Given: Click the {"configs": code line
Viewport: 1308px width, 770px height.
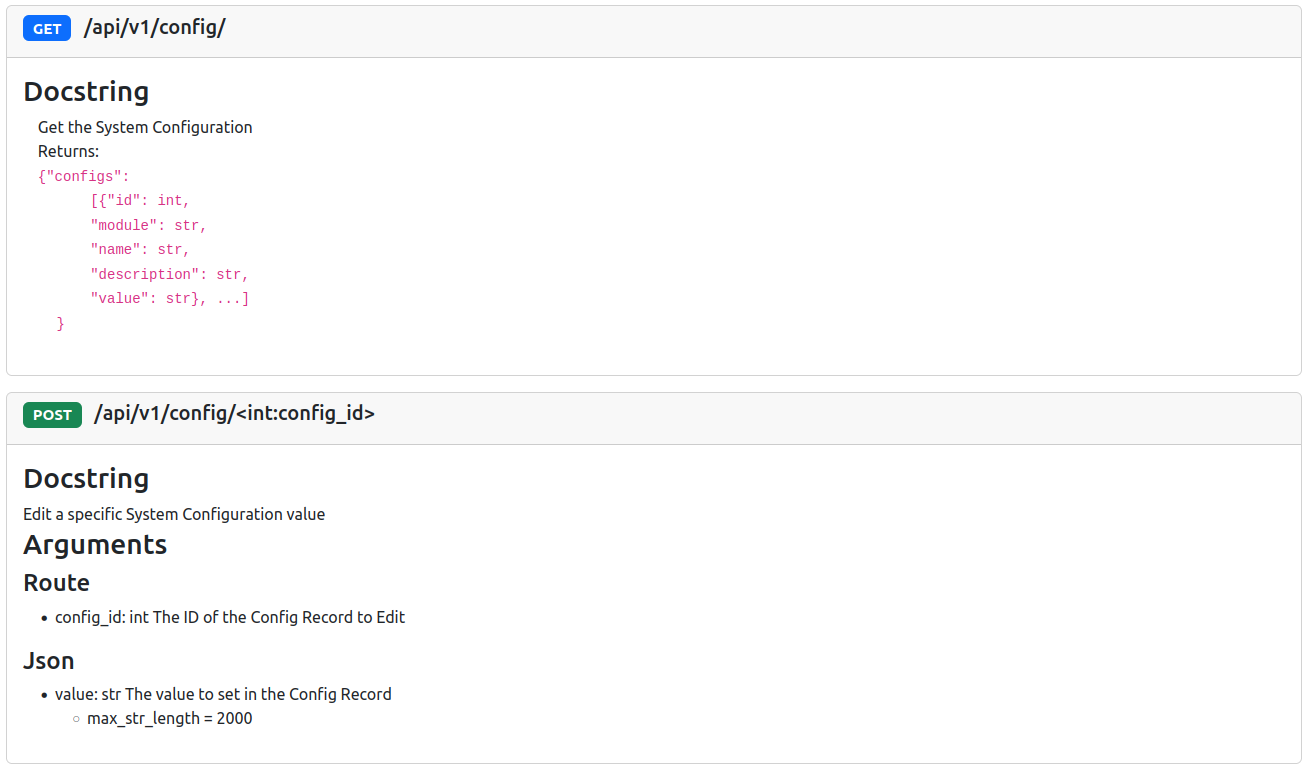Looking at the screenshot, I should (x=84, y=176).
